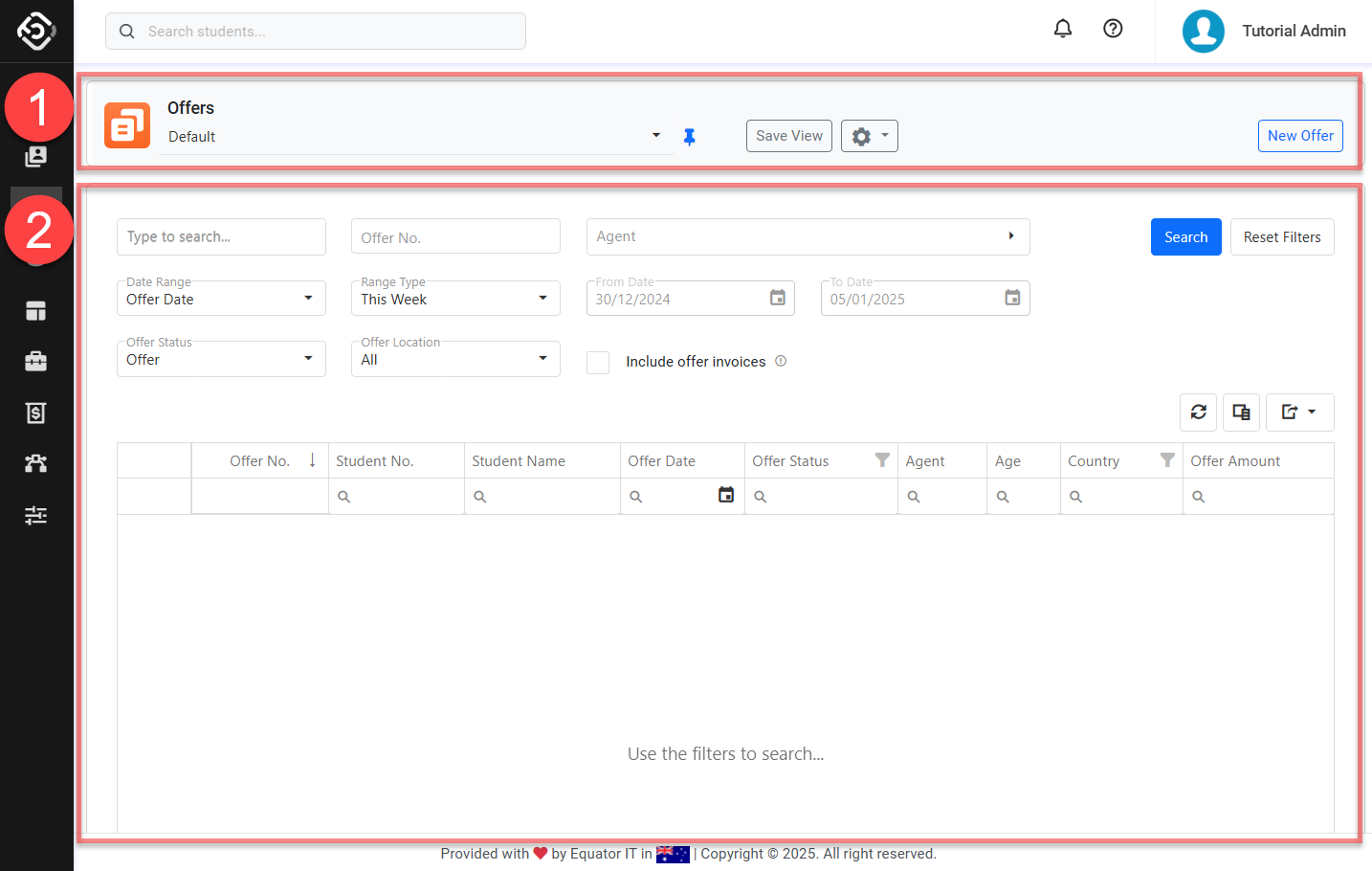Click the blue Search button
The height and width of the screenshot is (871, 1372).
coord(1185,237)
